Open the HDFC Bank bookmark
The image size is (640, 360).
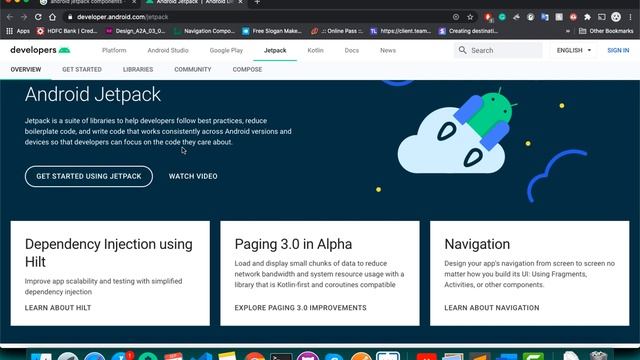[x=67, y=31]
